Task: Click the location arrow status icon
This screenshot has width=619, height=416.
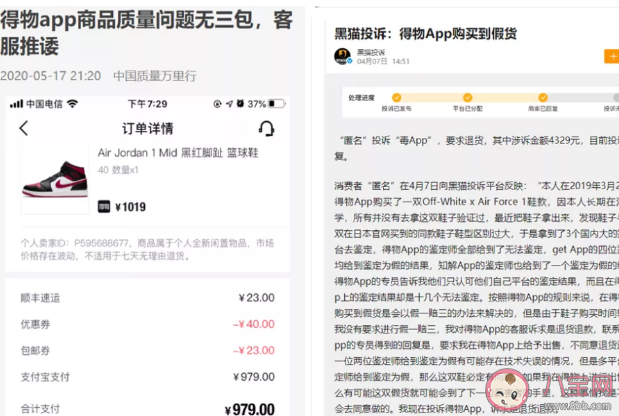Action: pos(229,104)
